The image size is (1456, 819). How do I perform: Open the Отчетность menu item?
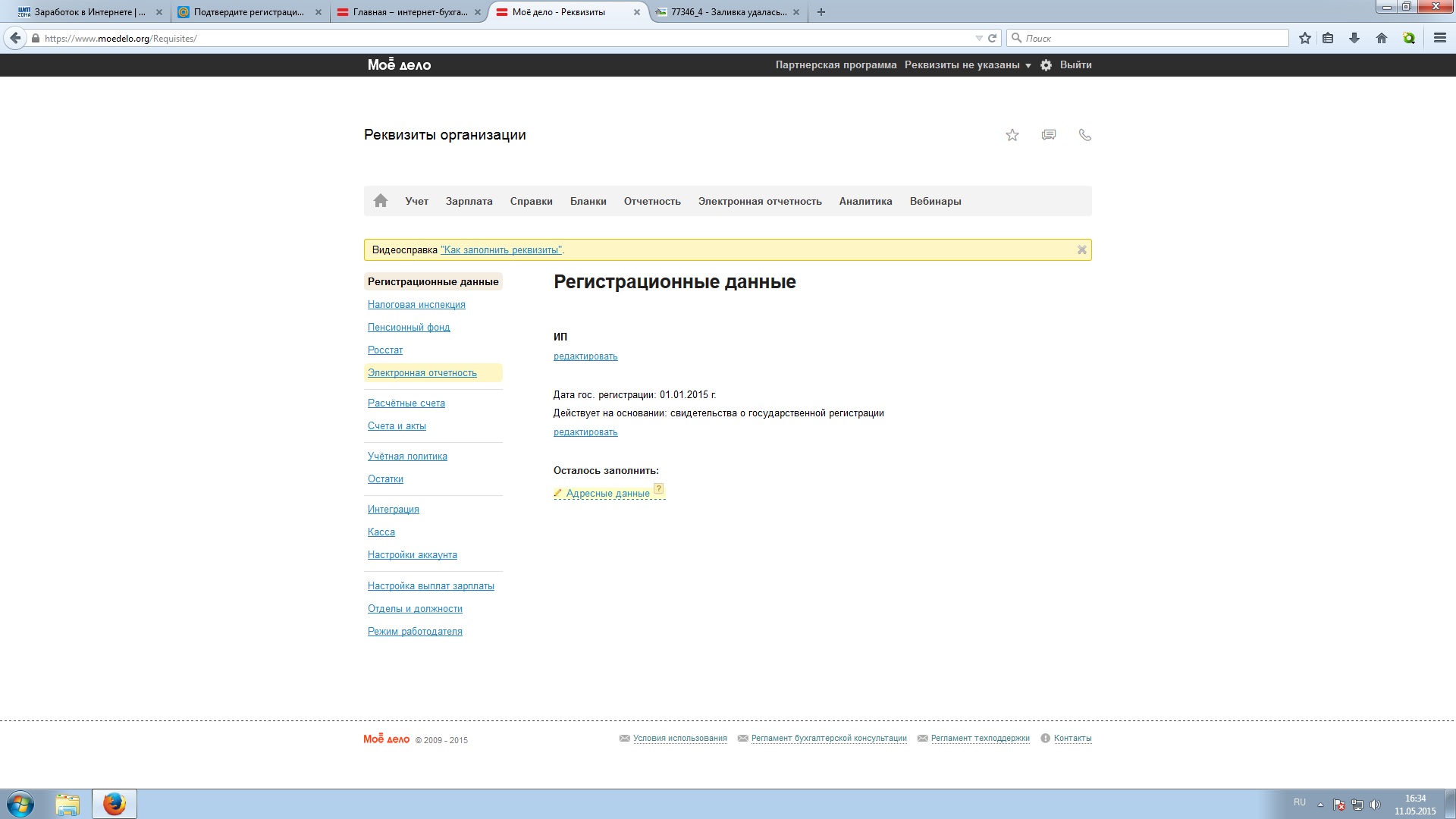pyautogui.click(x=652, y=201)
